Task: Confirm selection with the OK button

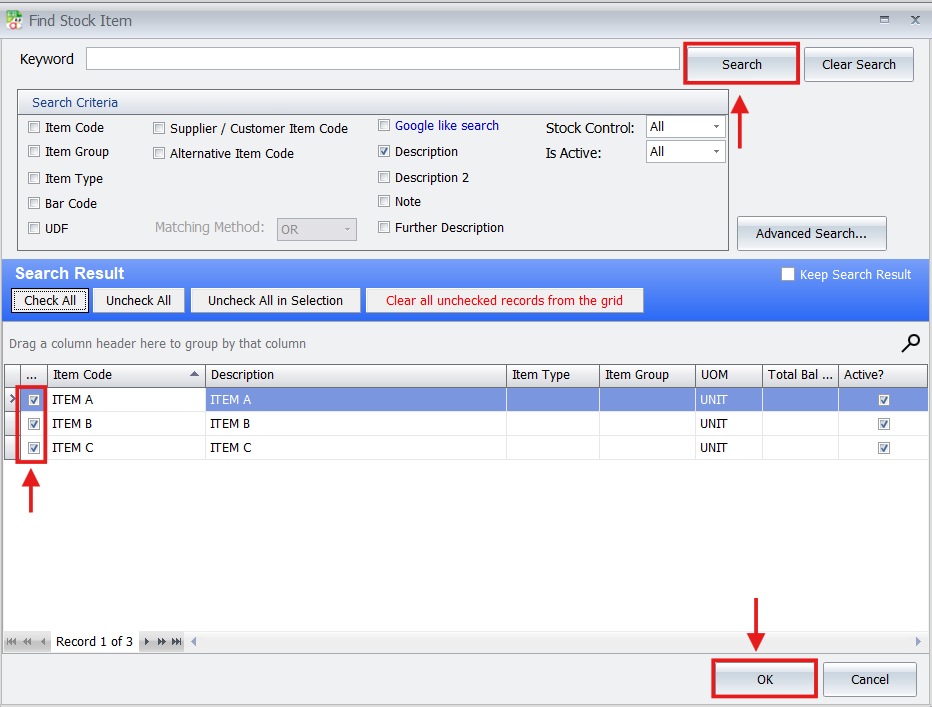Action: coord(764,679)
